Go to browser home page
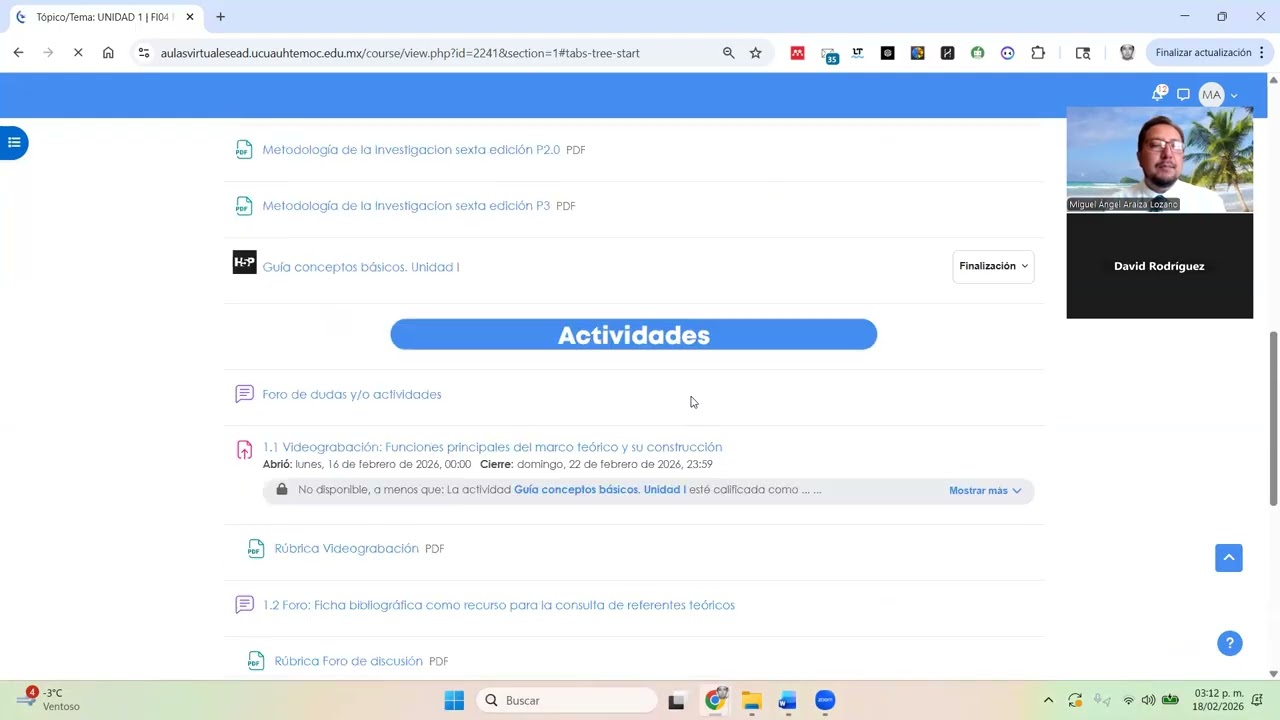Image resolution: width=1280 pixels, height=720 pixels. (108, 53)
